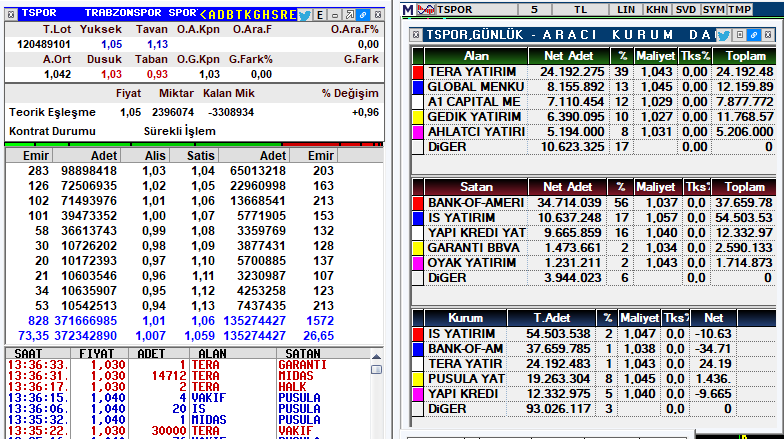Click the KHN button in chart toolbar
This screenshot has width=784, height=439.
[x=656, y=10]
